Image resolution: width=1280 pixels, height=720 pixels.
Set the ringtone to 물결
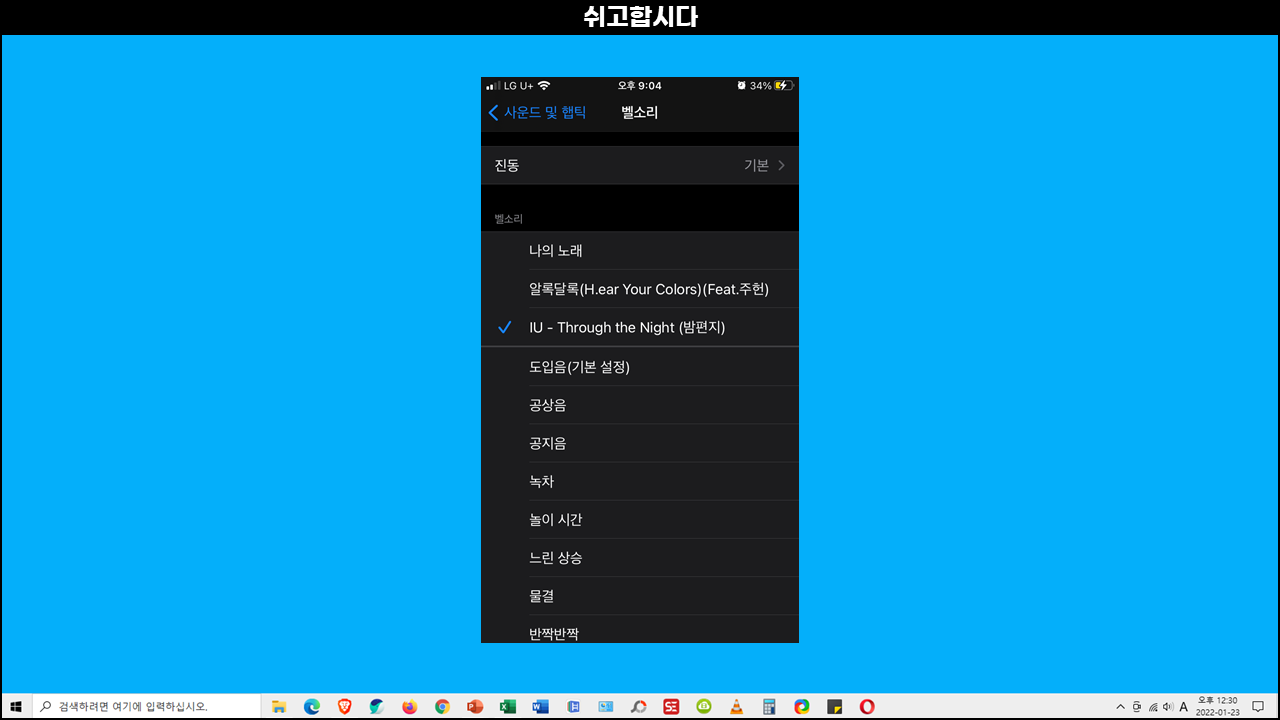pyautogui.click(x=640, y=595)
